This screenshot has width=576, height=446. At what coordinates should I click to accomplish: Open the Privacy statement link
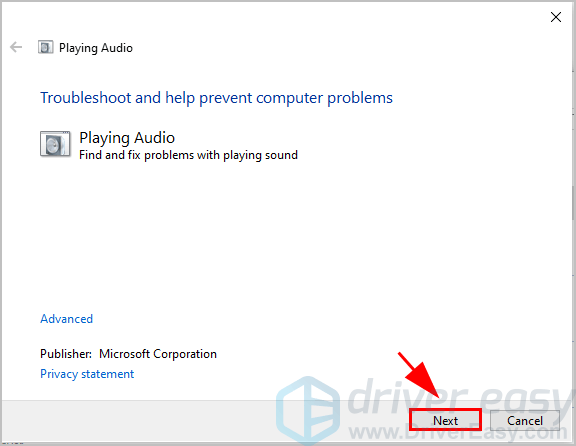(87, 374)
